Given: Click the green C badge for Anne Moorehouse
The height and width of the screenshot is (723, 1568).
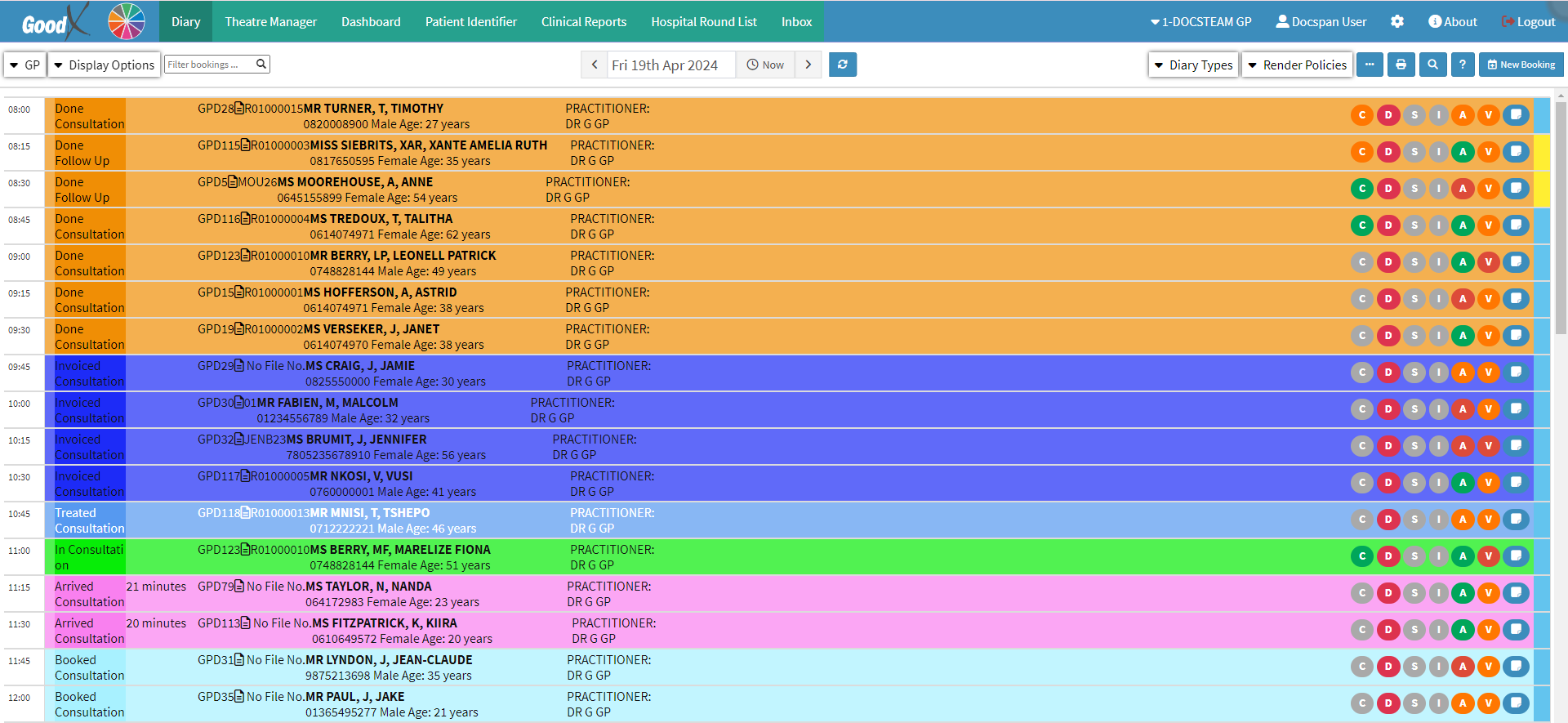Looking at the screenshot, I should click(1361, 189).
